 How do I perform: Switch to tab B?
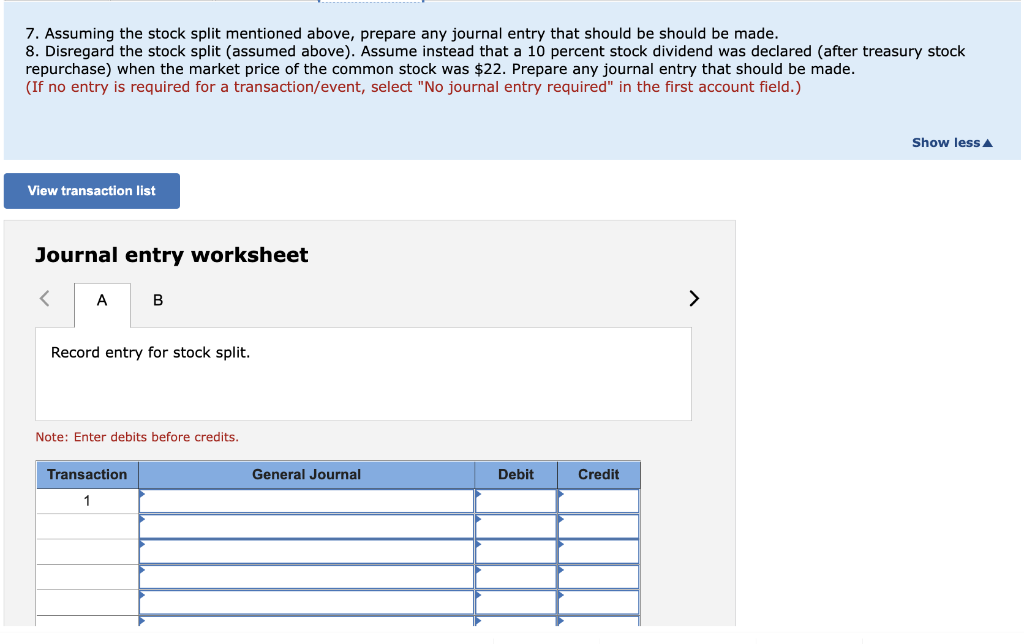click(x=157, y=300)
